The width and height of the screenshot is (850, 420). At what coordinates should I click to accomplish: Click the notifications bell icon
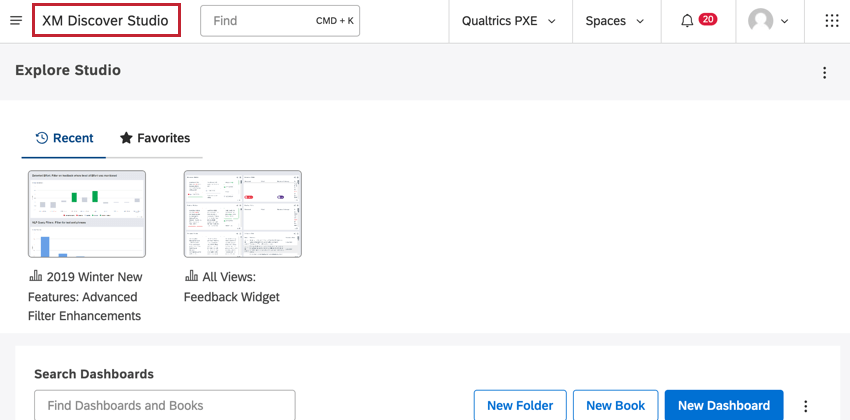[687, 21]
